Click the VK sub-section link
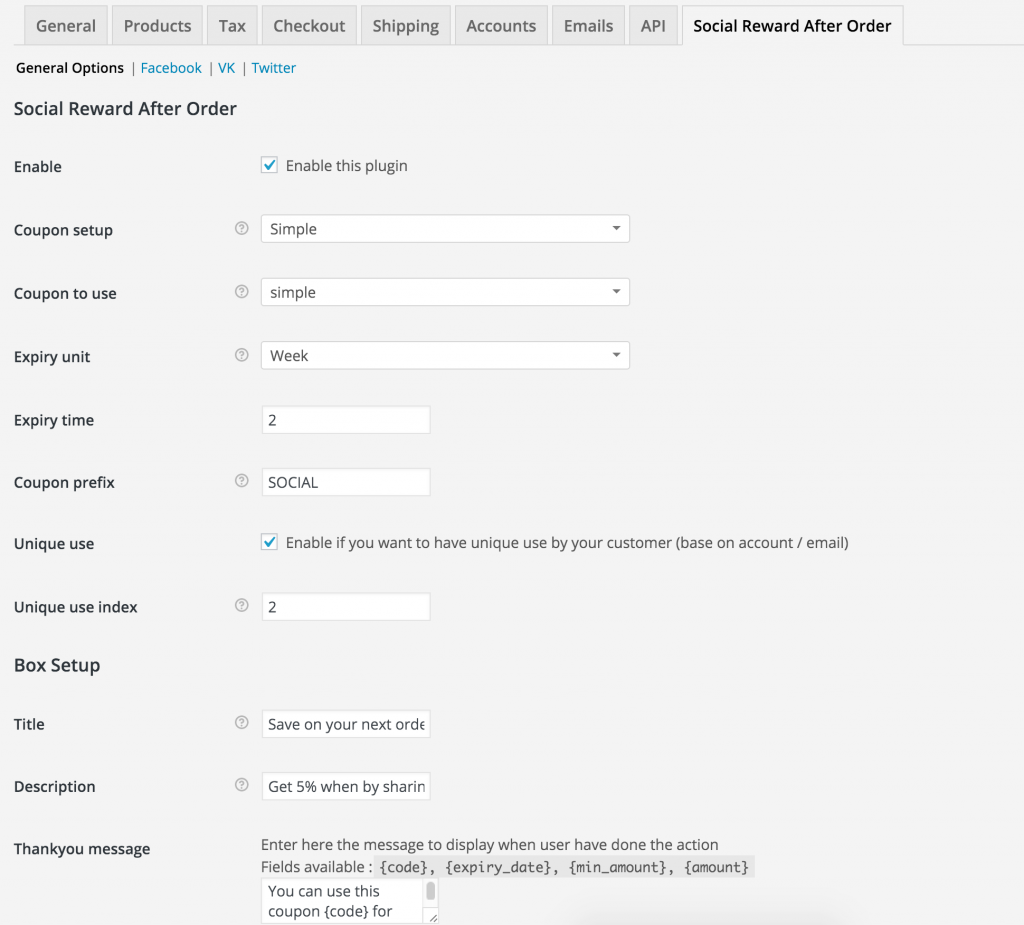The width and height of the screenshot is (1024, 925). tap(226, 68)
